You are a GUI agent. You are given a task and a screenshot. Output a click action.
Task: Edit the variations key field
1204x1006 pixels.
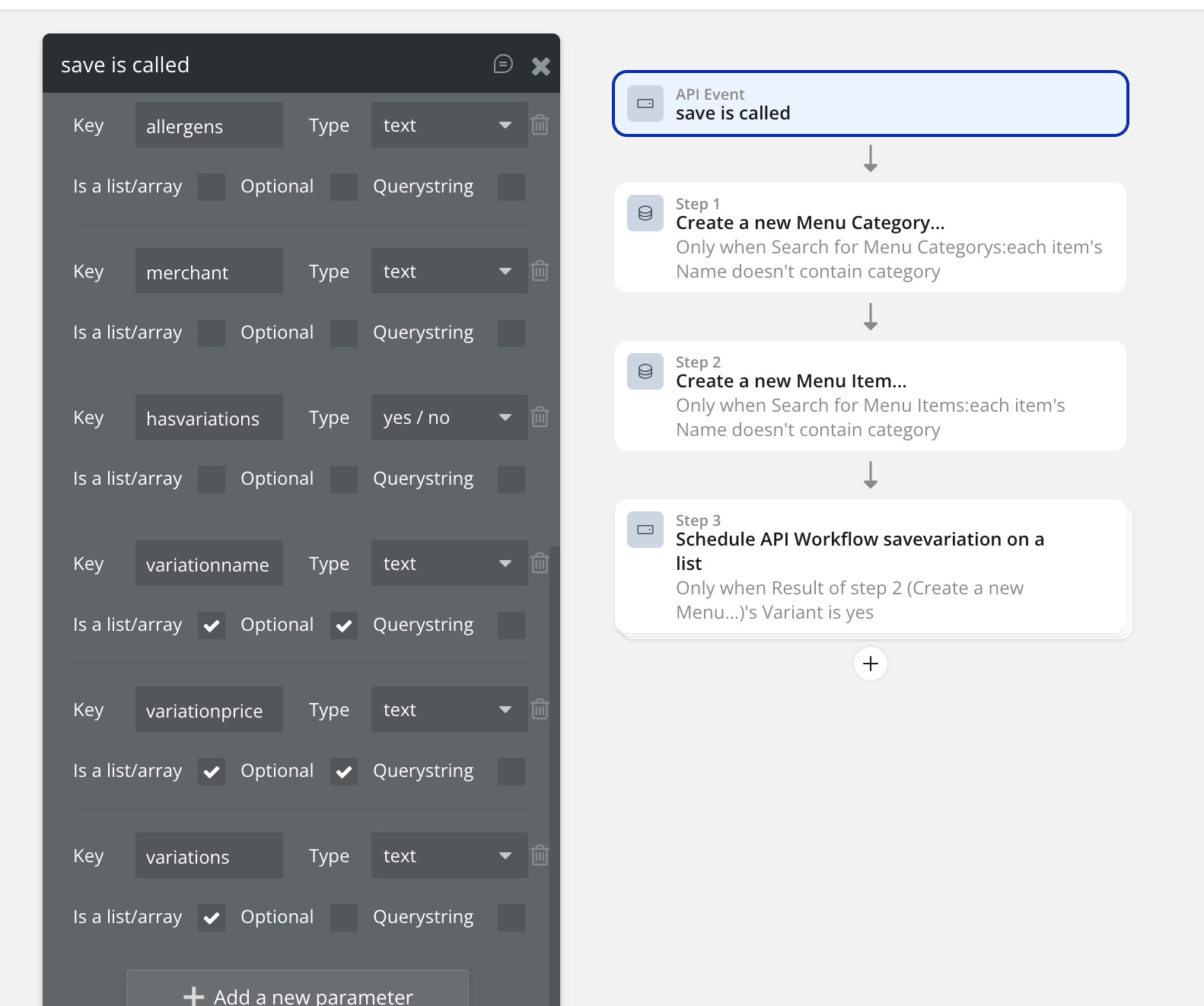coord(209,855)
